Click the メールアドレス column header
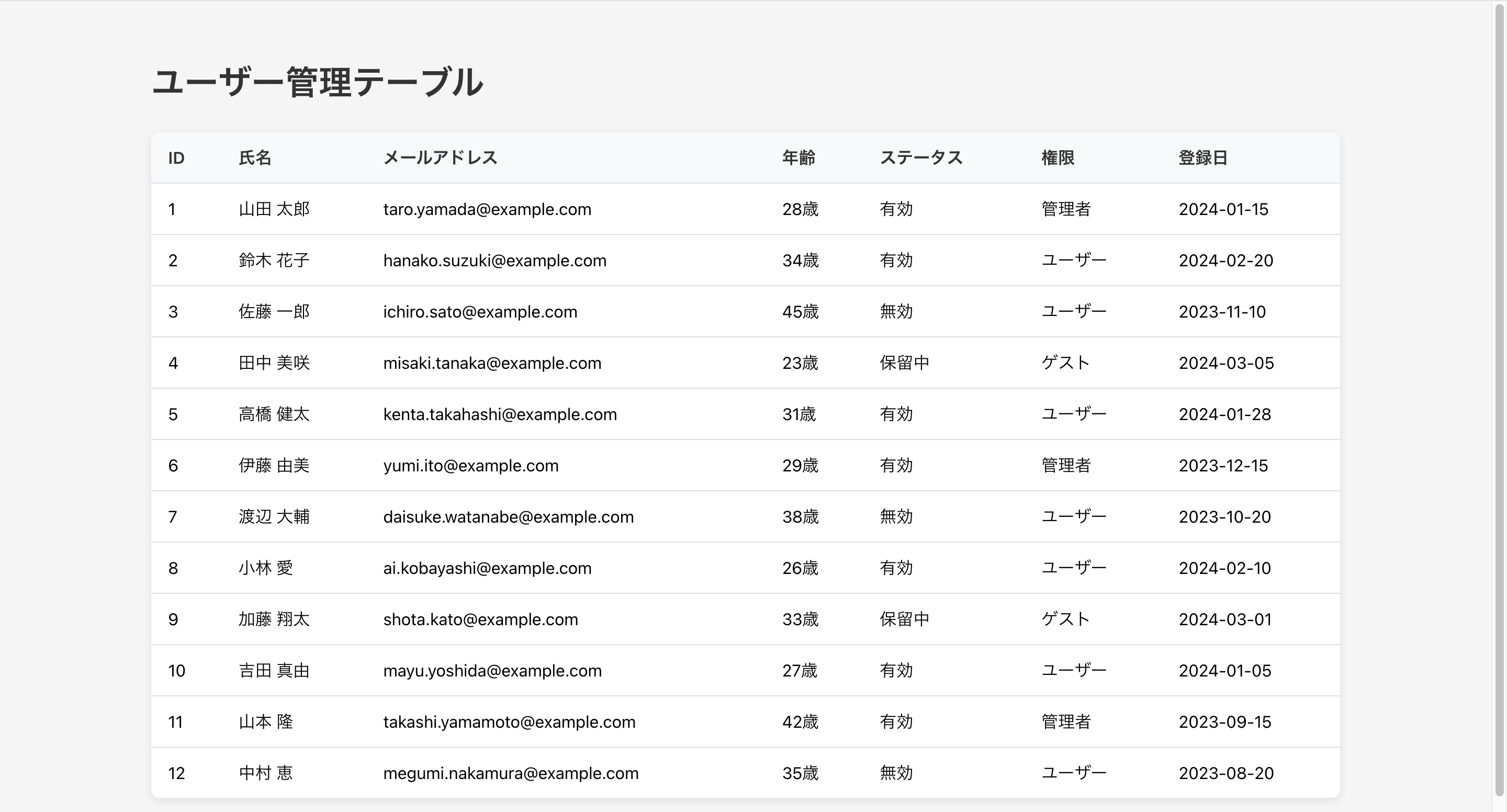Screen dimensions: 1507x812 coord(440,158)
